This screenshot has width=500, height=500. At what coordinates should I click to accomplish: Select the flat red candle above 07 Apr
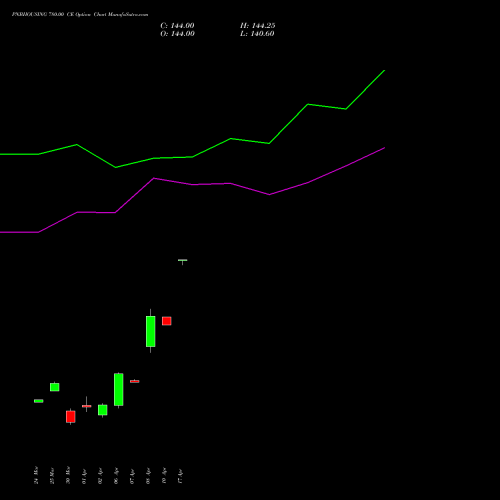(x=135, y=381)
